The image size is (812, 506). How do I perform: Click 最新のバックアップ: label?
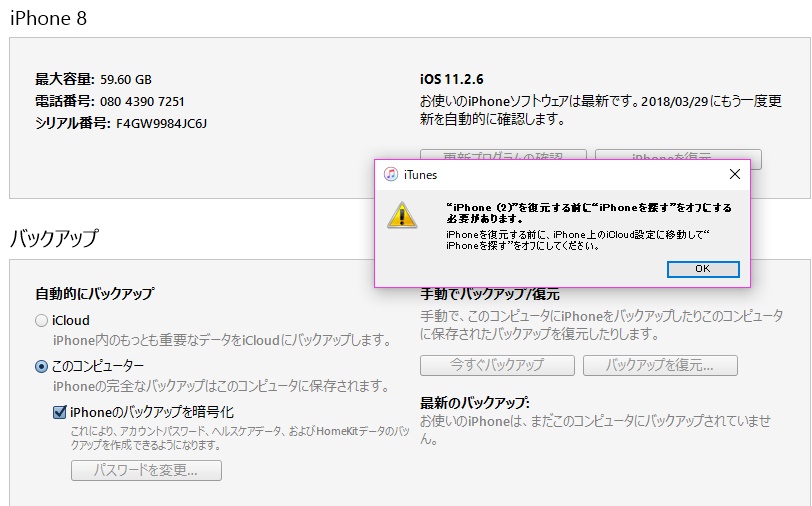[475, 402]
